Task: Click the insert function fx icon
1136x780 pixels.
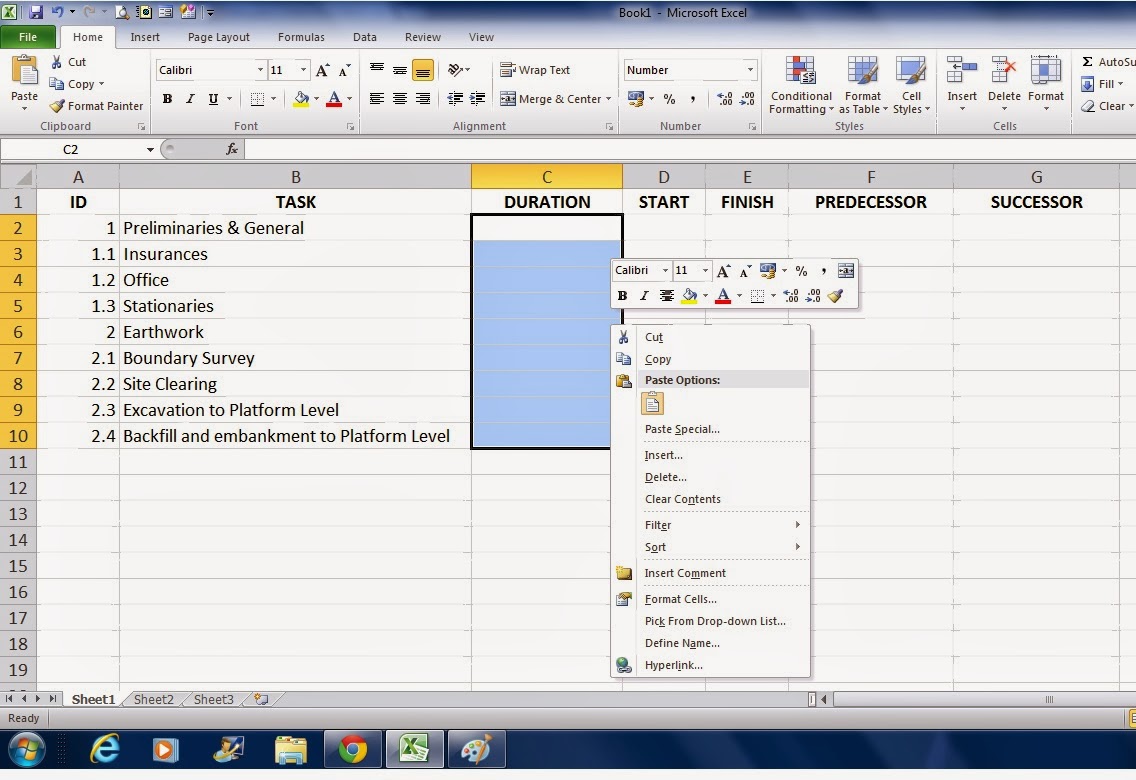Action: (232, 149)
